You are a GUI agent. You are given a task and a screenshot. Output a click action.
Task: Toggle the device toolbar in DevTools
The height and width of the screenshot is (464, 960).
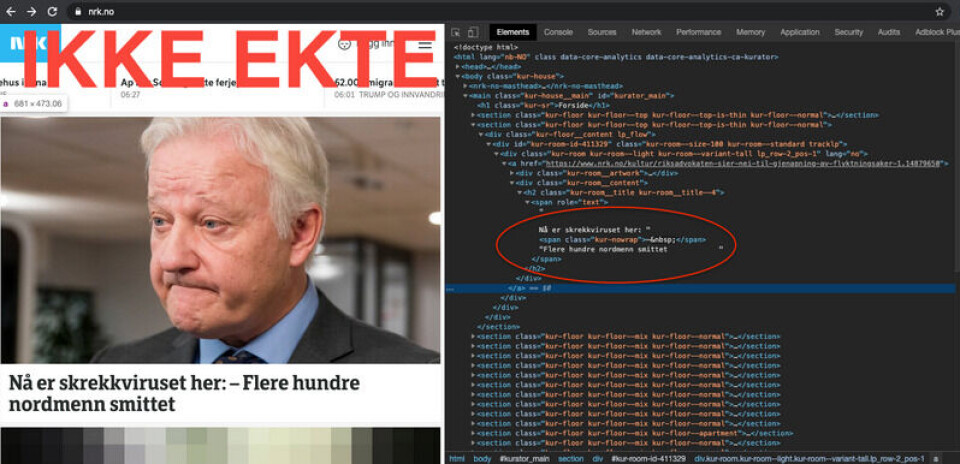473,33
